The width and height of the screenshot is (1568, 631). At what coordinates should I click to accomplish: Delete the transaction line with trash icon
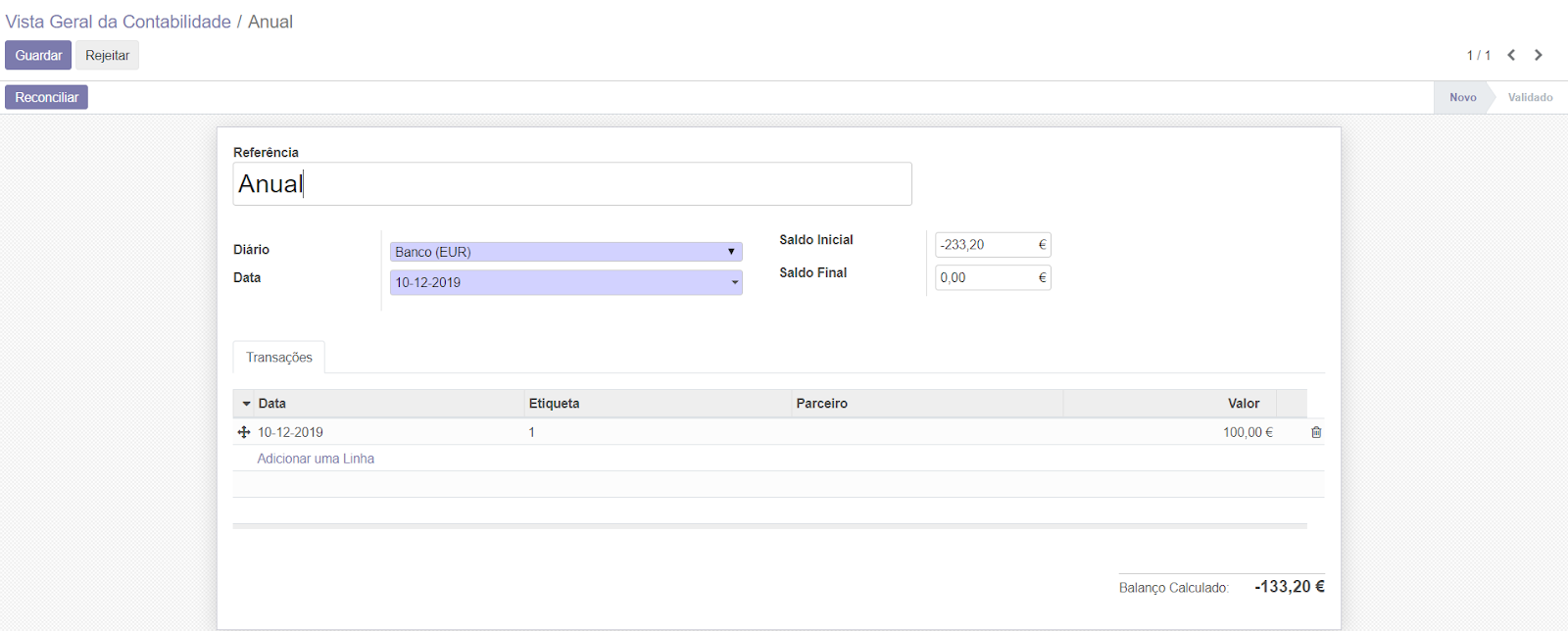(1316, 432)
